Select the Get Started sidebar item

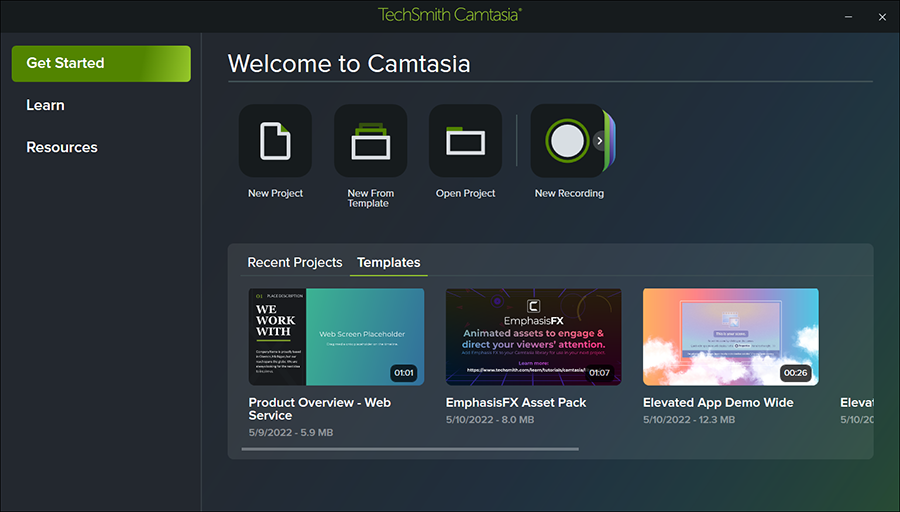(x=101, y=63)
